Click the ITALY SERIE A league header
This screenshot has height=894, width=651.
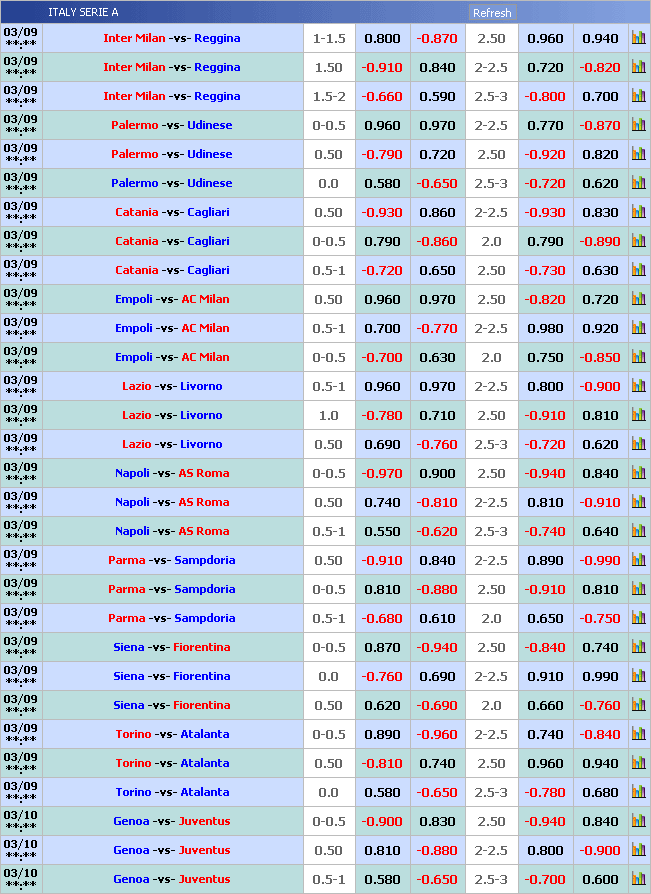pyautogui.click(x=83, y=12)
